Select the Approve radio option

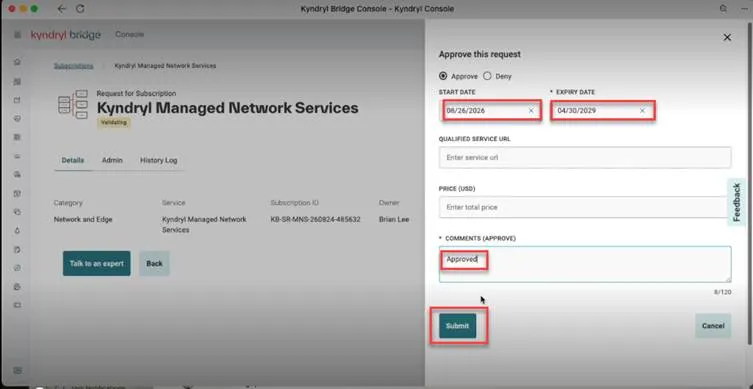click(x=442, y=76)
